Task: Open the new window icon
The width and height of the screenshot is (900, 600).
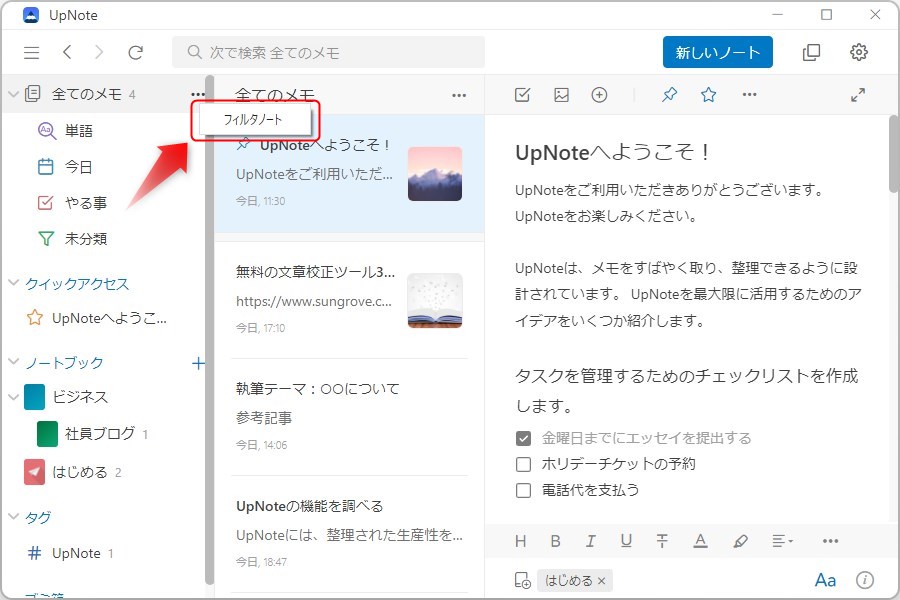Action: tap(811, 52)
